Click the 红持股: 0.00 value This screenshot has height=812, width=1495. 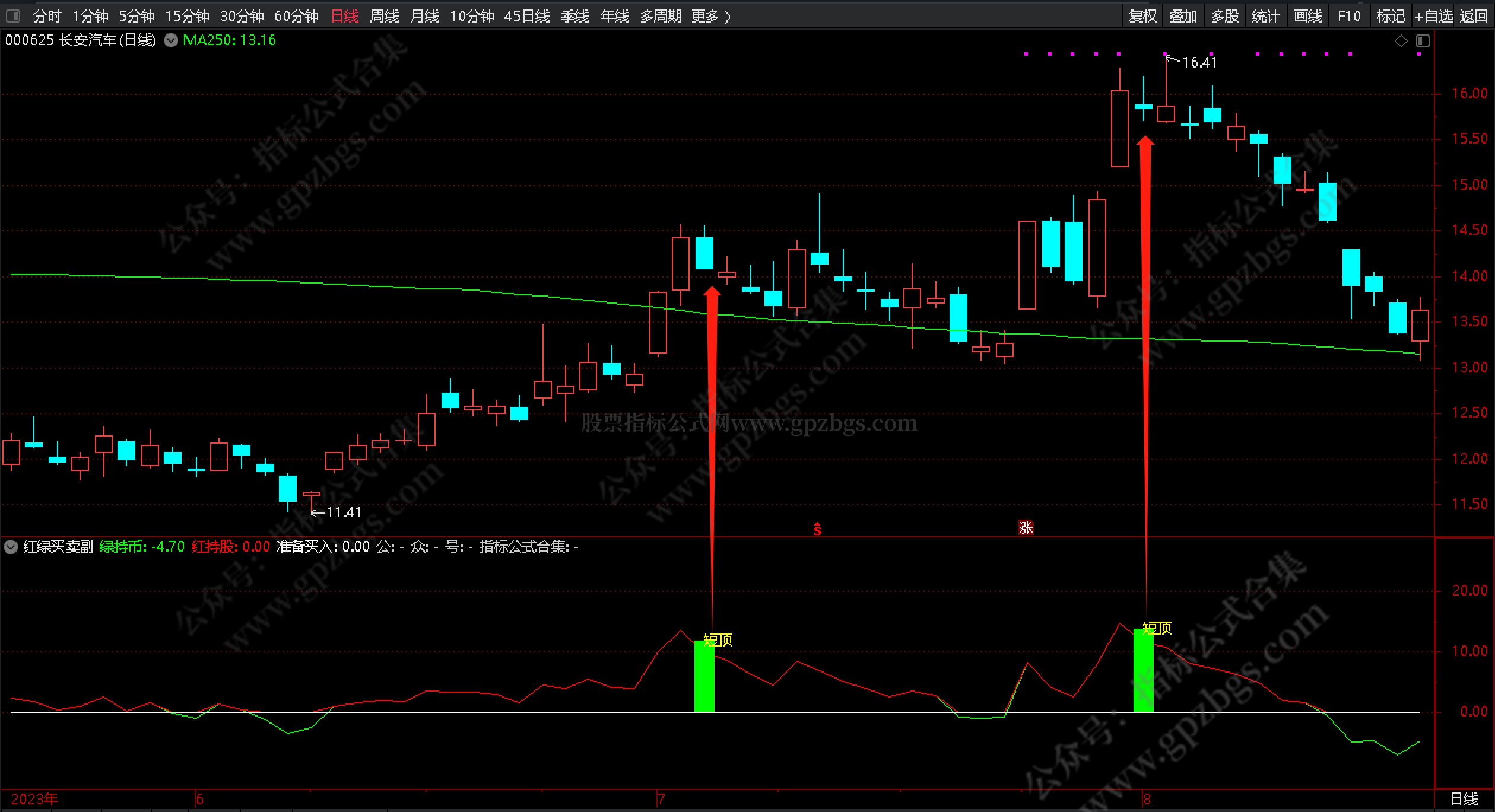click(231, 547)
